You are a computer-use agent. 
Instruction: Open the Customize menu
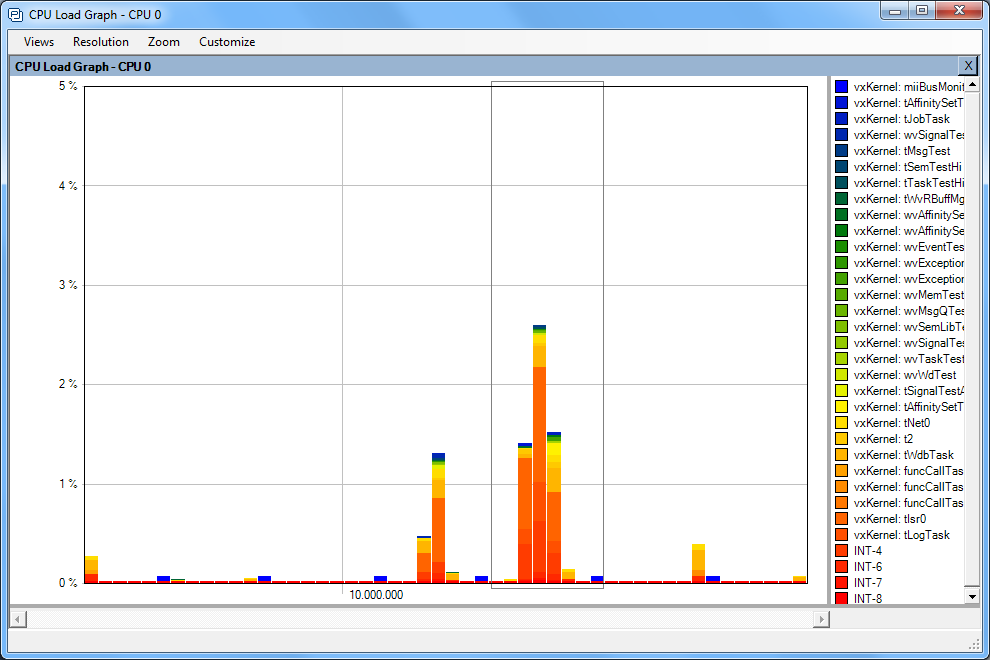coord(227,42)
